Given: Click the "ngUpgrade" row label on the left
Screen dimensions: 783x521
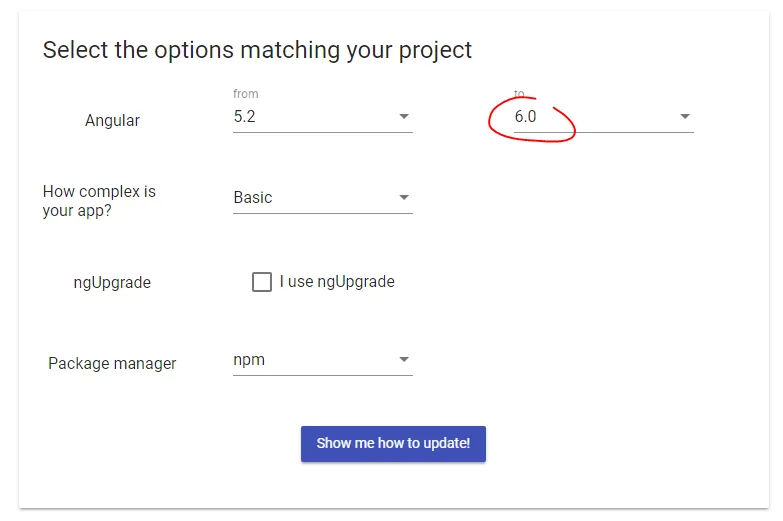Looking at the screenshot, I should pos(112,283).
